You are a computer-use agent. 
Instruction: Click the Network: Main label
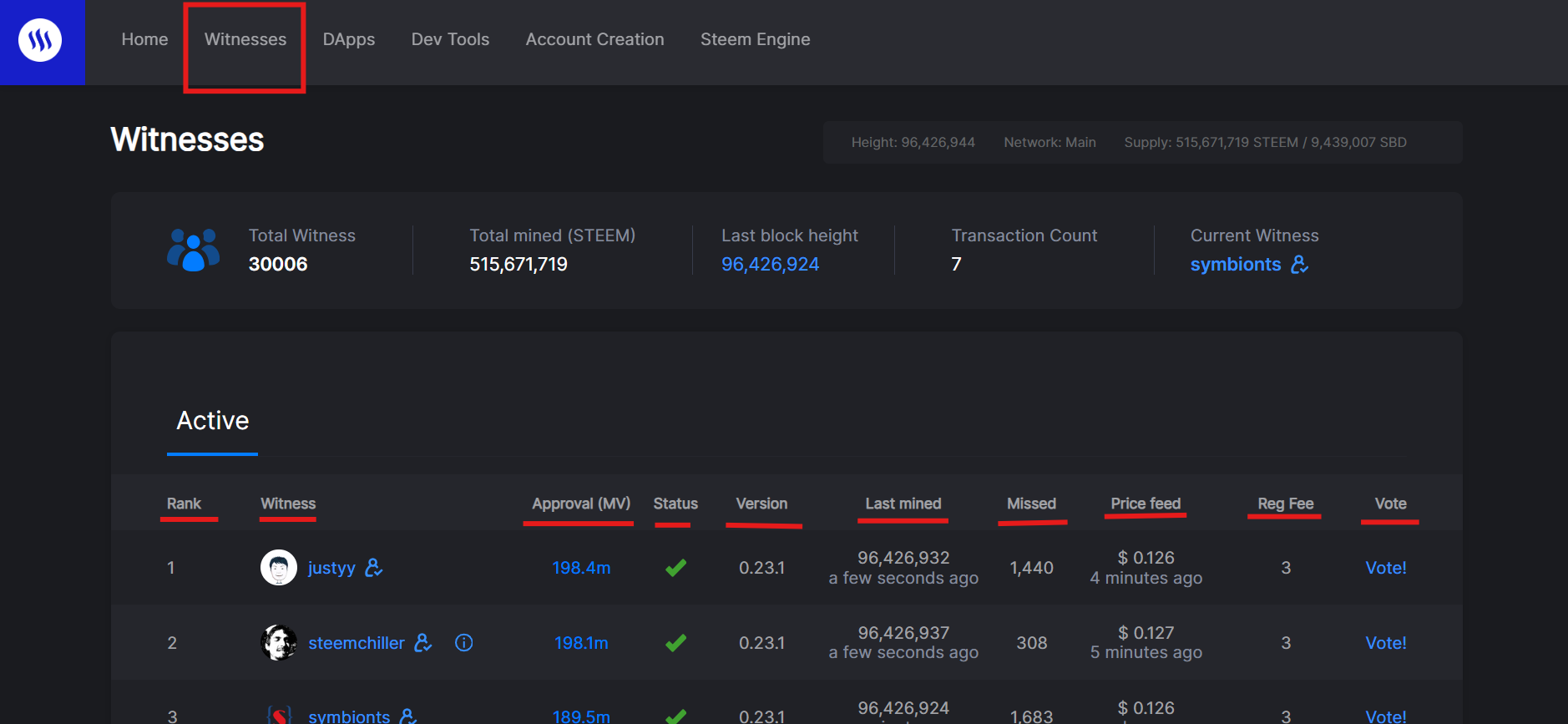coord(1050,143)
